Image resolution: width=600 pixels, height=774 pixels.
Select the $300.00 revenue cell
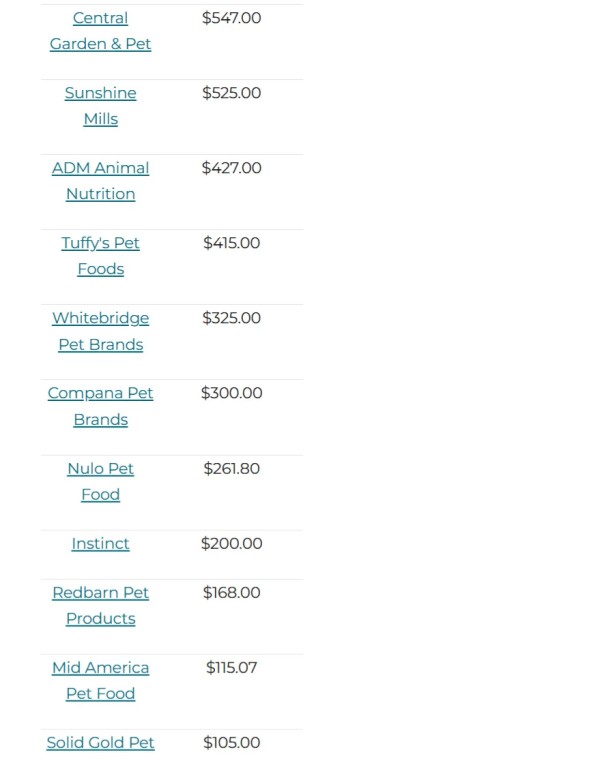pos(231,393)
